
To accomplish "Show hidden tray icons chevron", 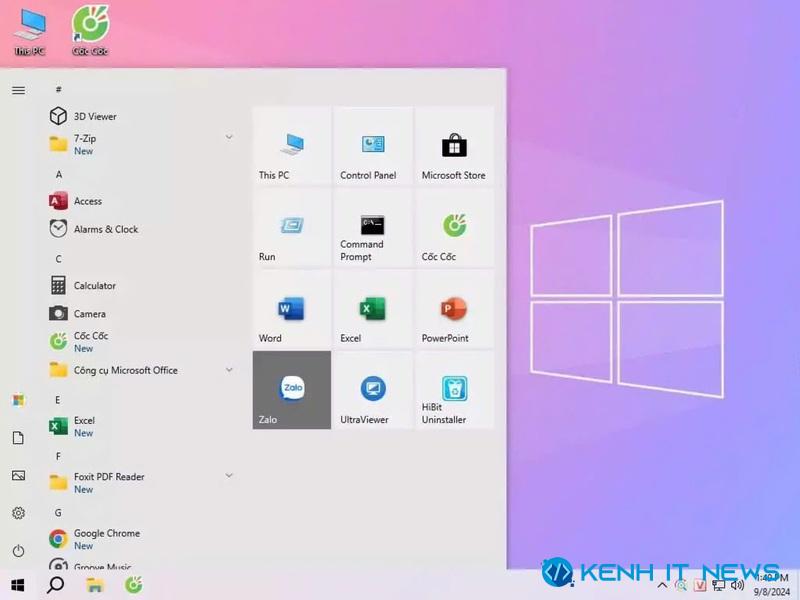I will (662, 585).
